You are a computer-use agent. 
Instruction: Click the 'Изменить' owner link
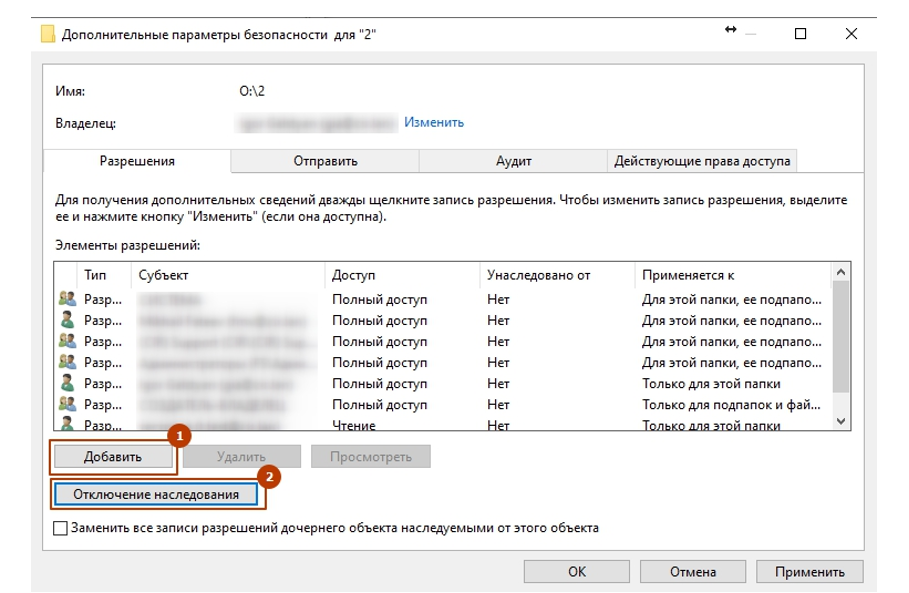coord(434,122)
